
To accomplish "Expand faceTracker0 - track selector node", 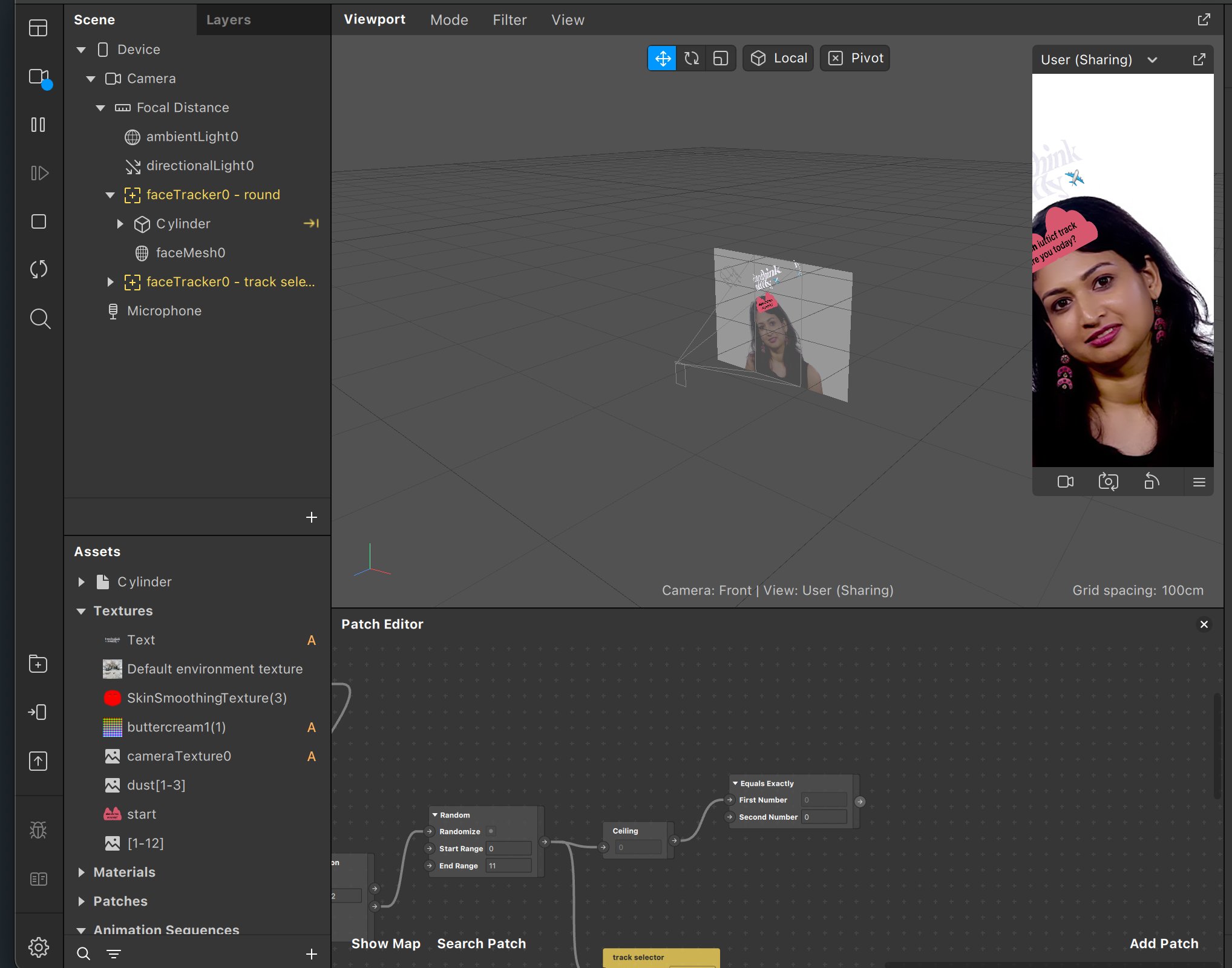I will click(x=110, y=282).
